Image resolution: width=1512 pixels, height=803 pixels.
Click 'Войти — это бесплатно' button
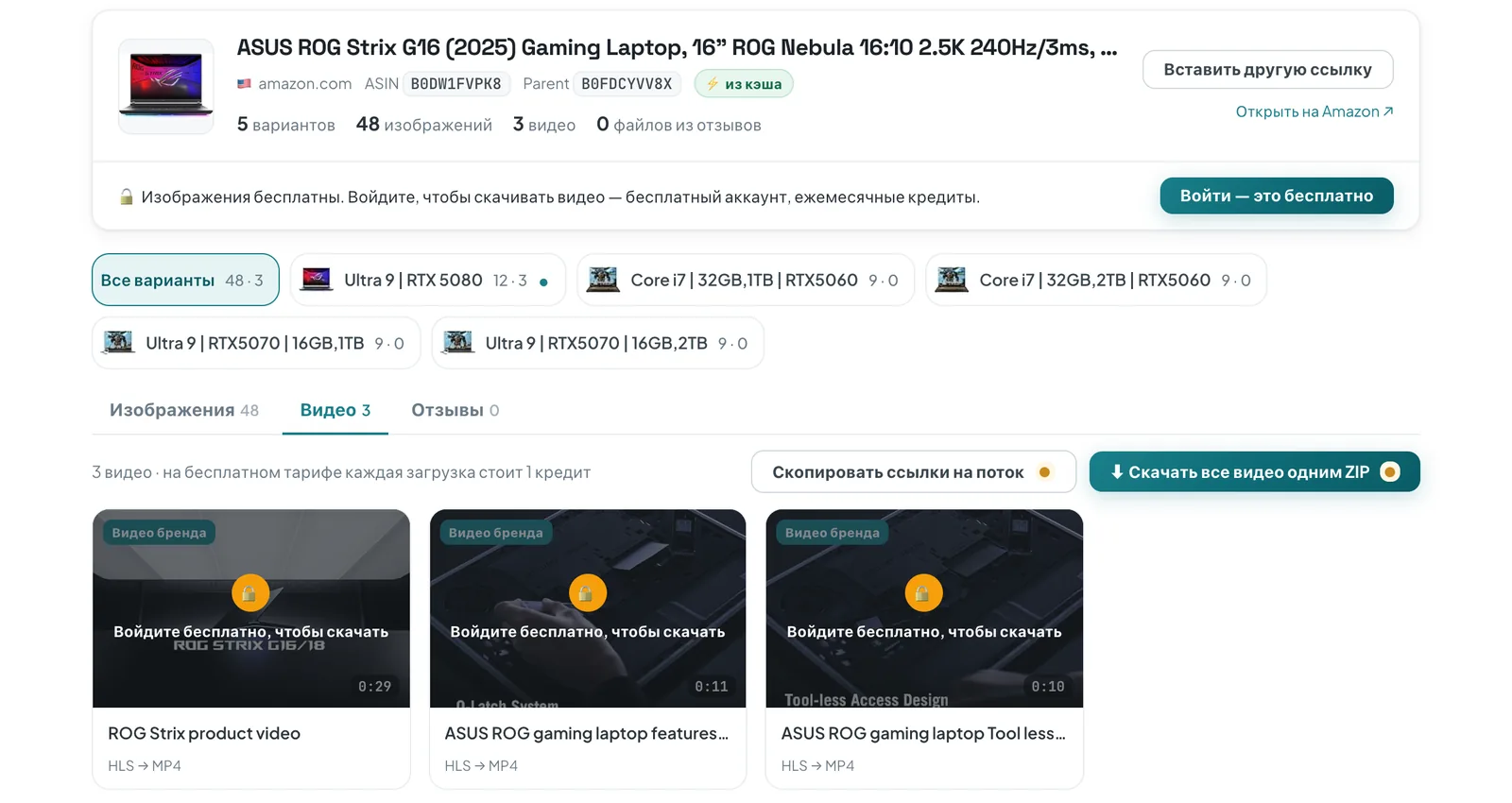1277,196
